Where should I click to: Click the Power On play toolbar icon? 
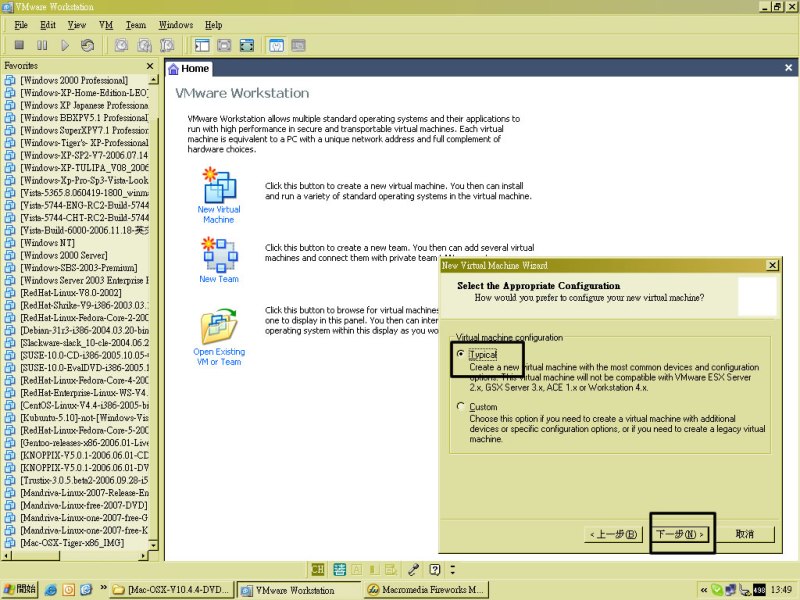point(65,45)
